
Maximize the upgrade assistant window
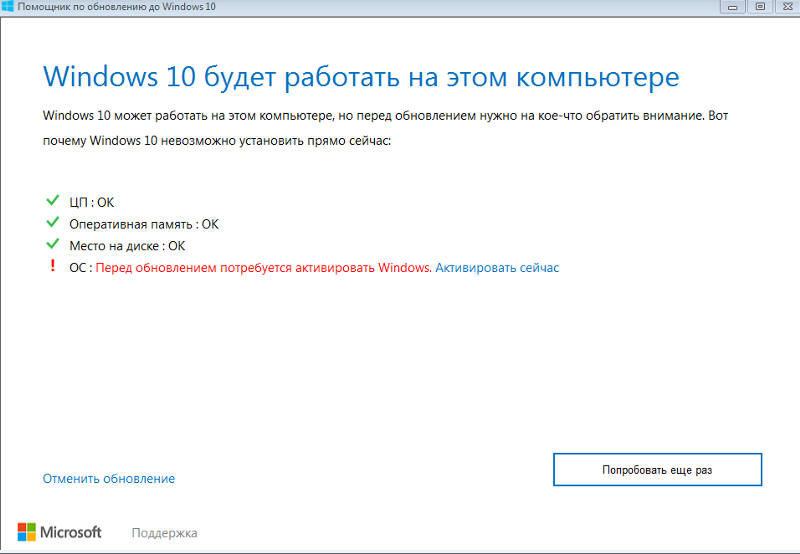click(x=760, y=6)
